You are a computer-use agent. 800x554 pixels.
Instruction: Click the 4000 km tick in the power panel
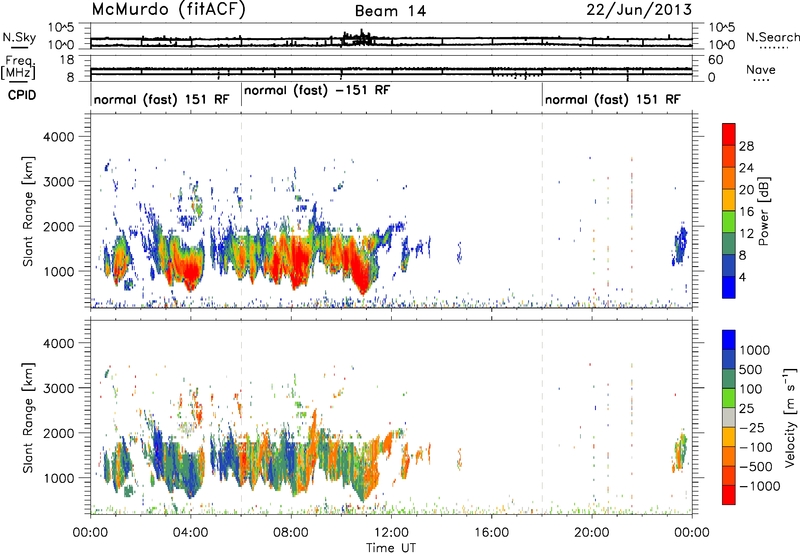pos(58,137)
